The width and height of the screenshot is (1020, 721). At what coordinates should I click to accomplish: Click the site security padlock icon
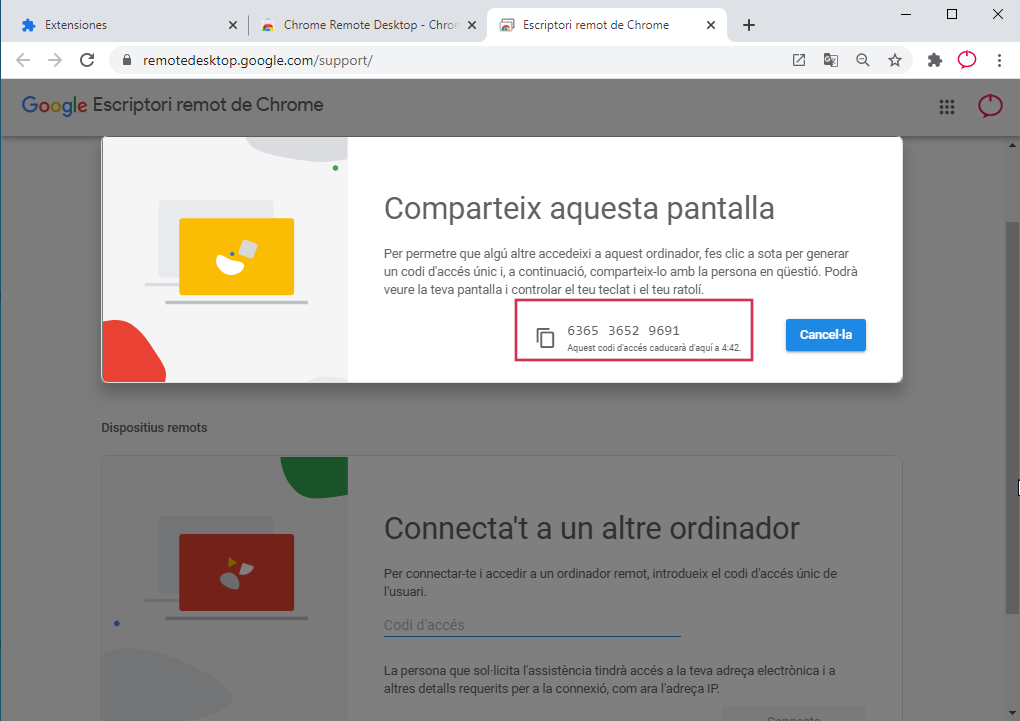coord(128,61)
